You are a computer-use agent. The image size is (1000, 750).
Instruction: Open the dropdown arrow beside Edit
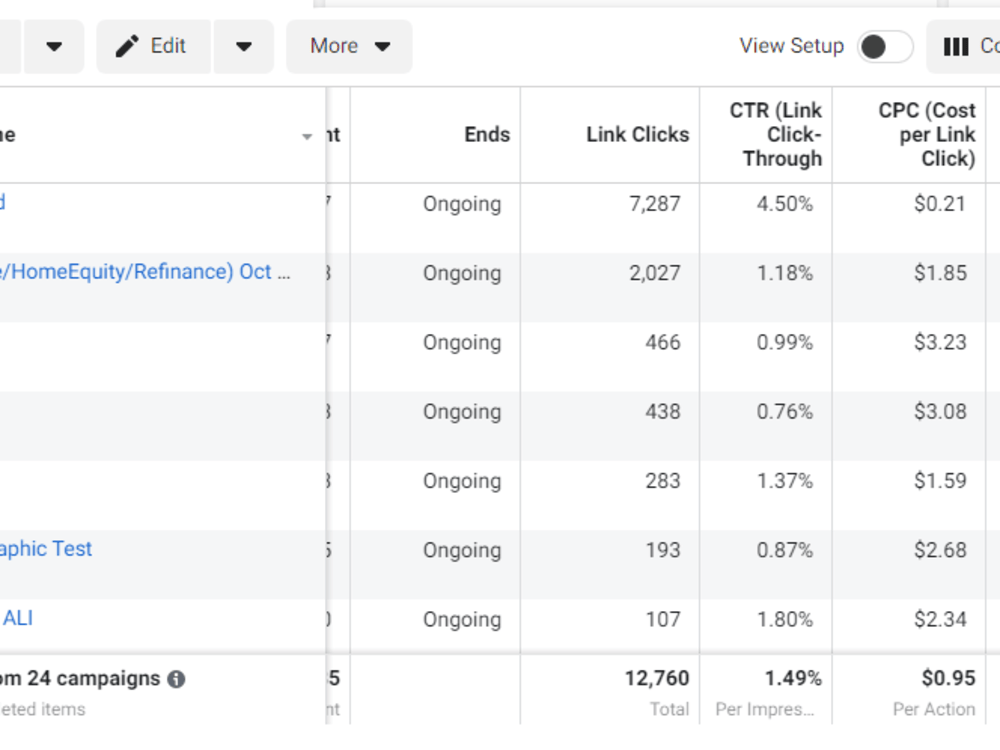pos(244,47)
